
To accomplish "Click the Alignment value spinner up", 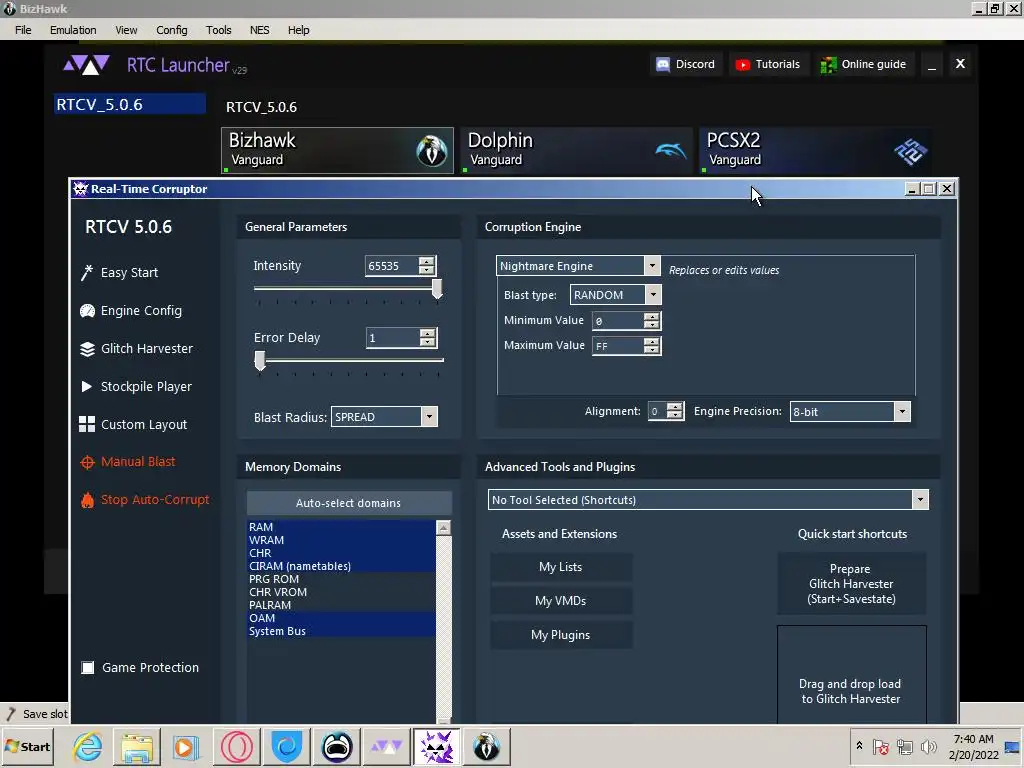I will (x=675, y=407).
